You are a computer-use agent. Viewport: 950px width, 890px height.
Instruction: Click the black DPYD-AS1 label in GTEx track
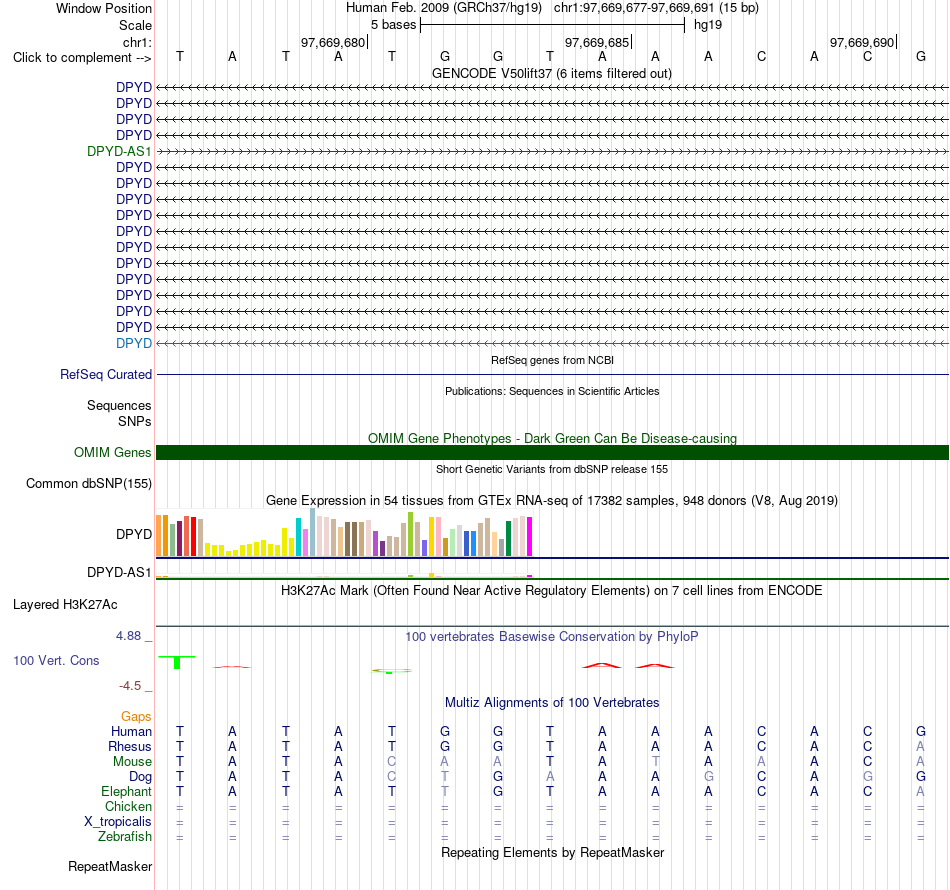[x=119, y=573]
